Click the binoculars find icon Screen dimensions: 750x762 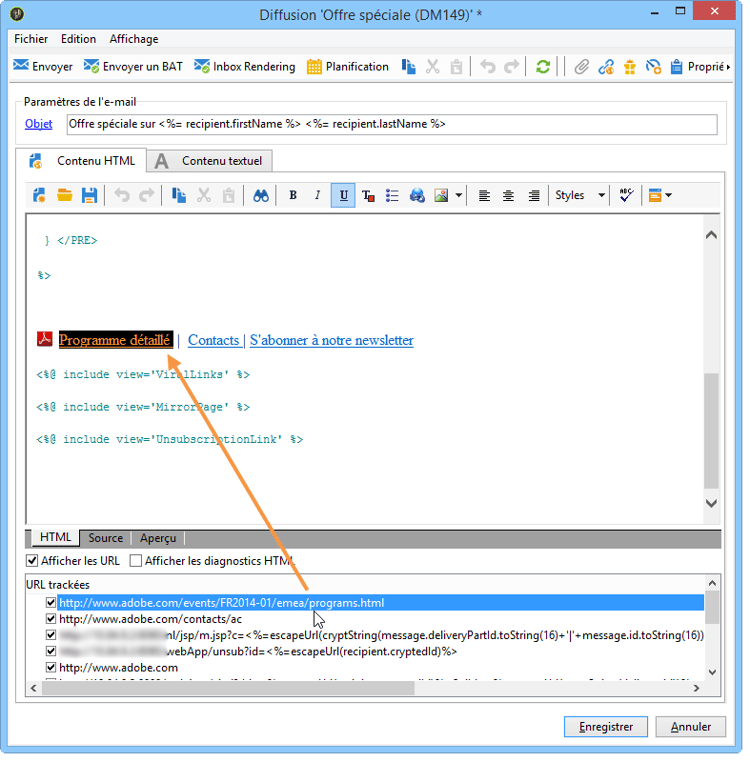pos(261,195)
